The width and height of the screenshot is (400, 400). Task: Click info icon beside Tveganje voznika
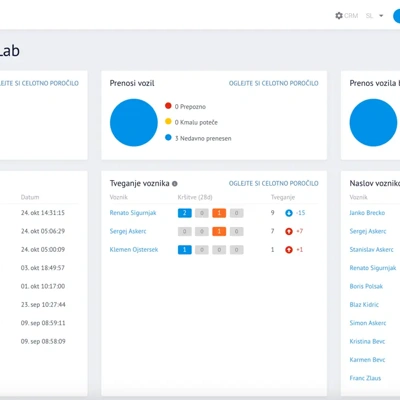point(175,184)
